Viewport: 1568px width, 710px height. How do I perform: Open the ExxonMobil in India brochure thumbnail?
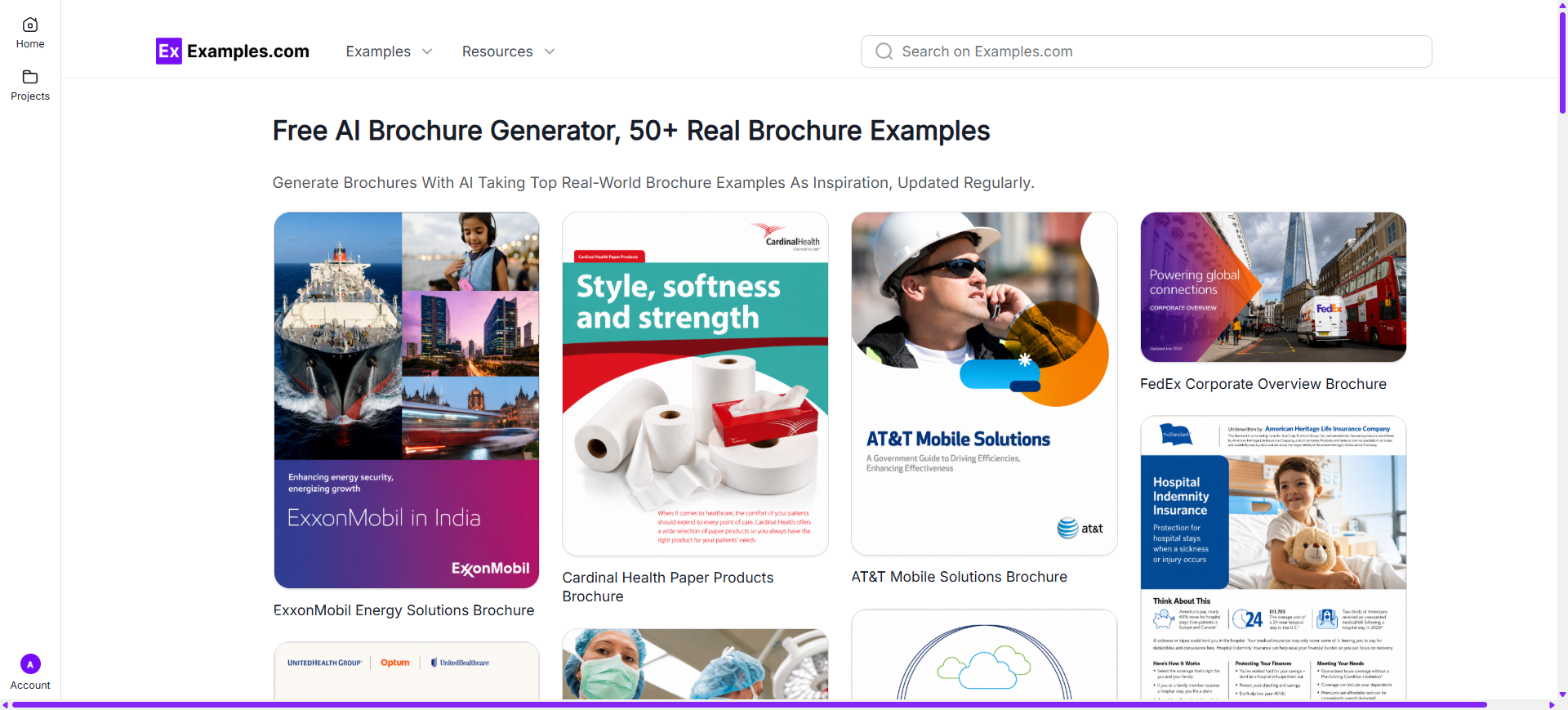tap(407, 400)
